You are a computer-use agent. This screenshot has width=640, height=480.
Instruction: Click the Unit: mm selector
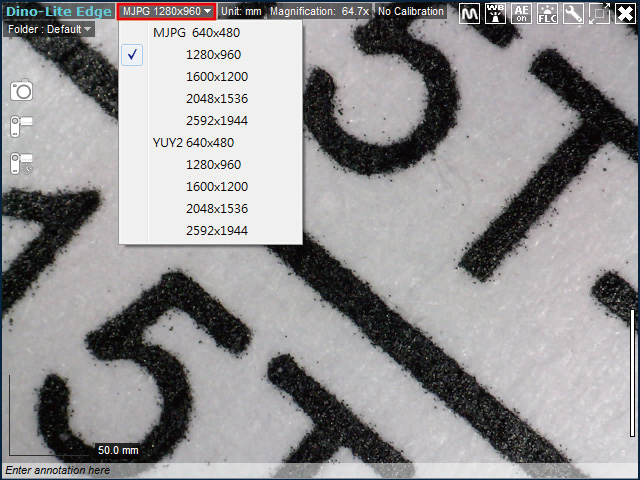241,11
